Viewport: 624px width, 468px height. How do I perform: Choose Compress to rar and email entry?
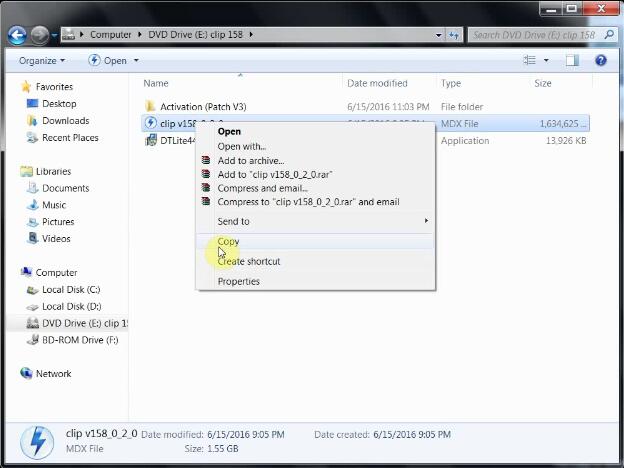[308, 202]
